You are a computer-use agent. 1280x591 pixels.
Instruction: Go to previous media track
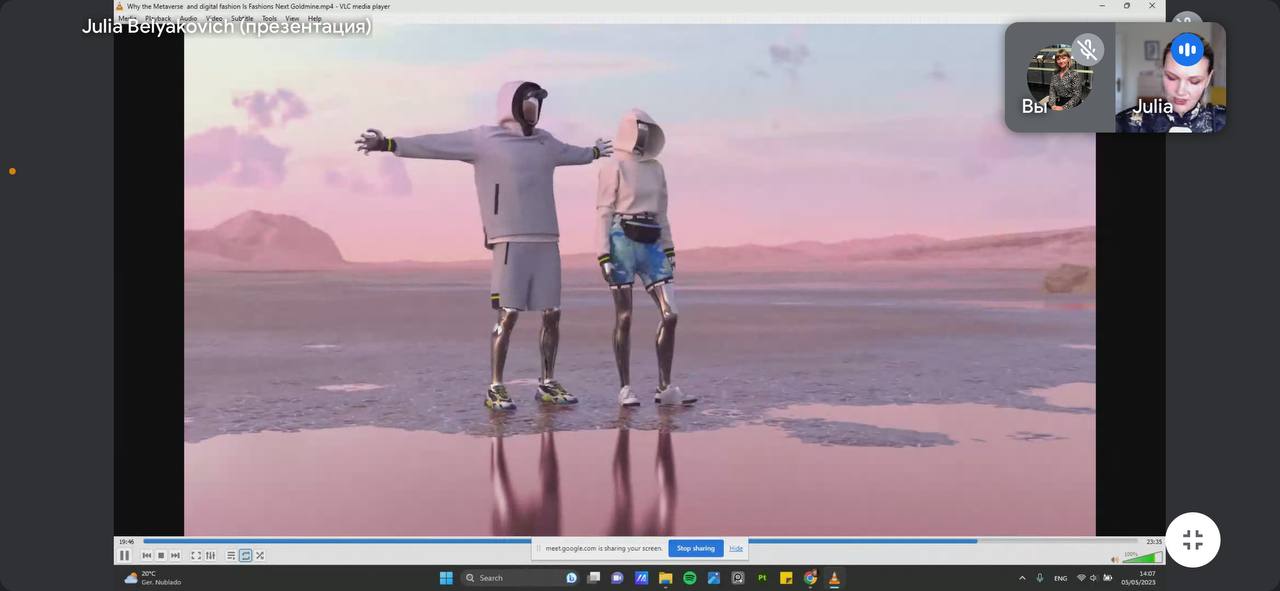[147, 555]
